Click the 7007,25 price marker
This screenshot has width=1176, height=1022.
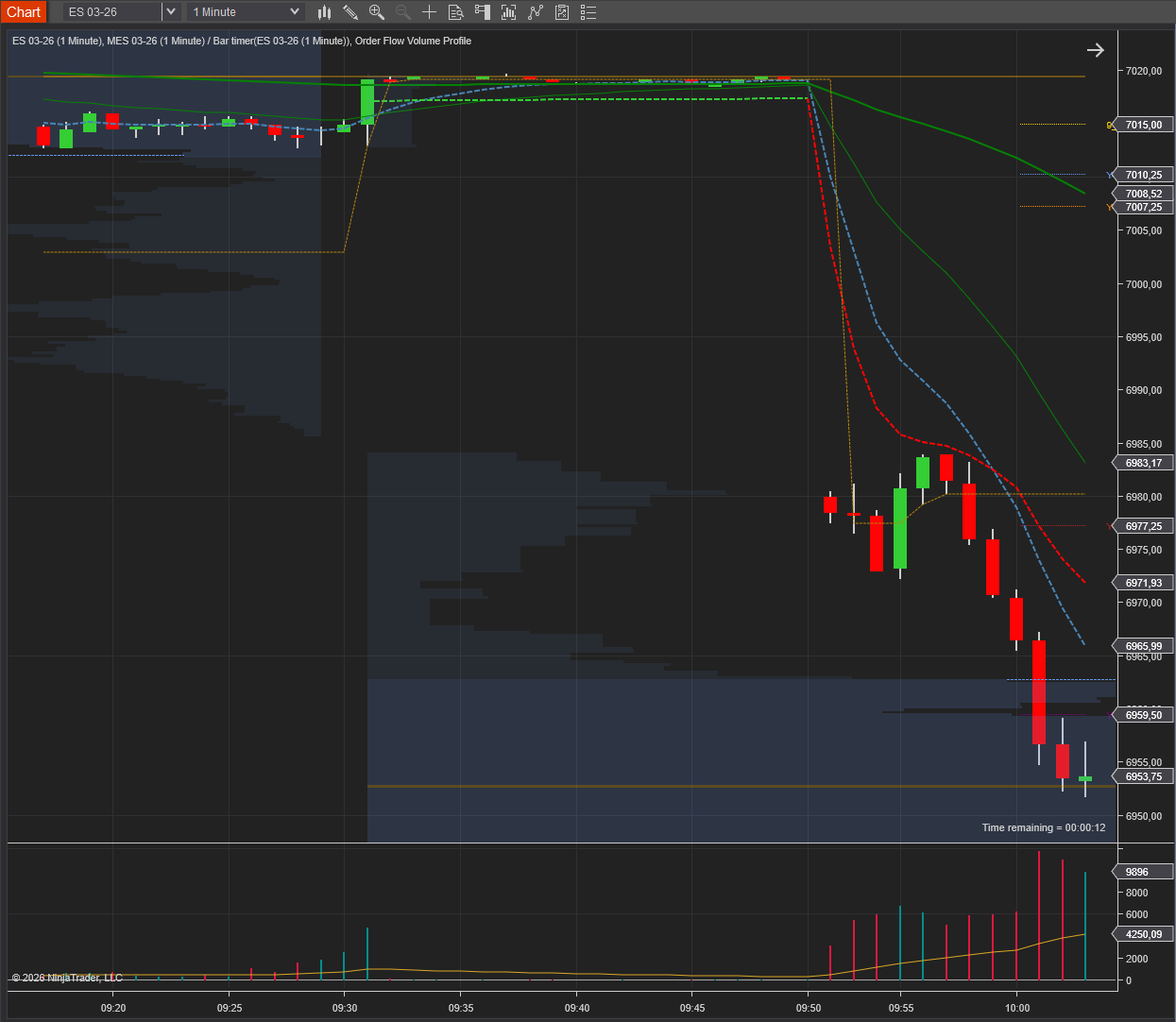coord(1144,207)
